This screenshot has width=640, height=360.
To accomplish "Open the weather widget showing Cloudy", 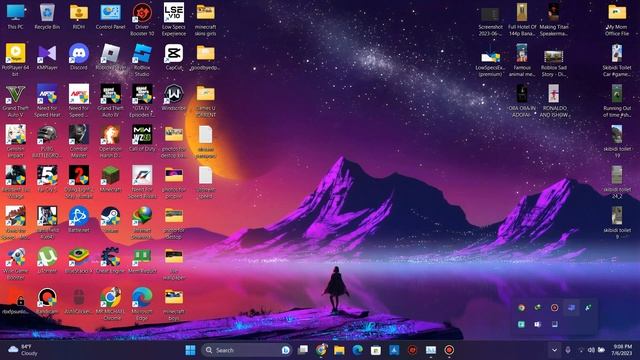I will coord(23,350).
